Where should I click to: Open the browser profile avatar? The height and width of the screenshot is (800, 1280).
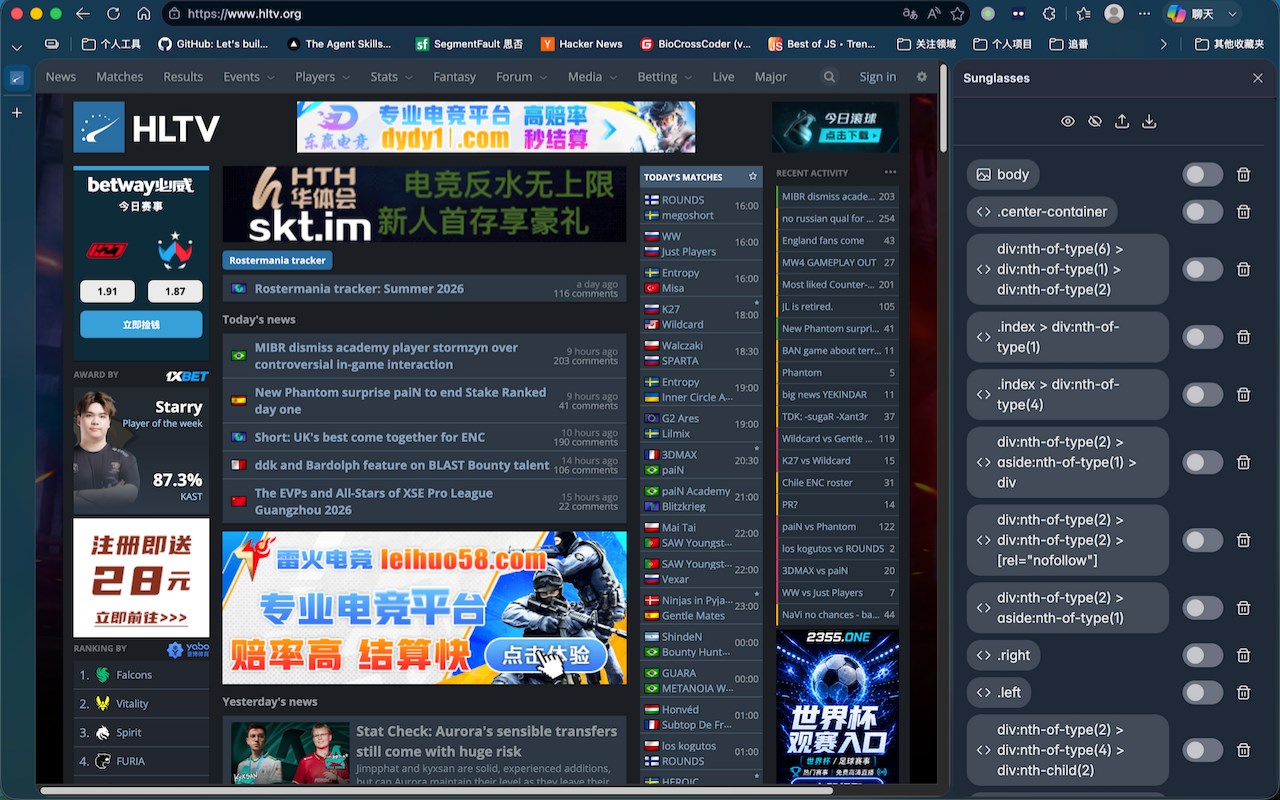[x=1114, y=14]
